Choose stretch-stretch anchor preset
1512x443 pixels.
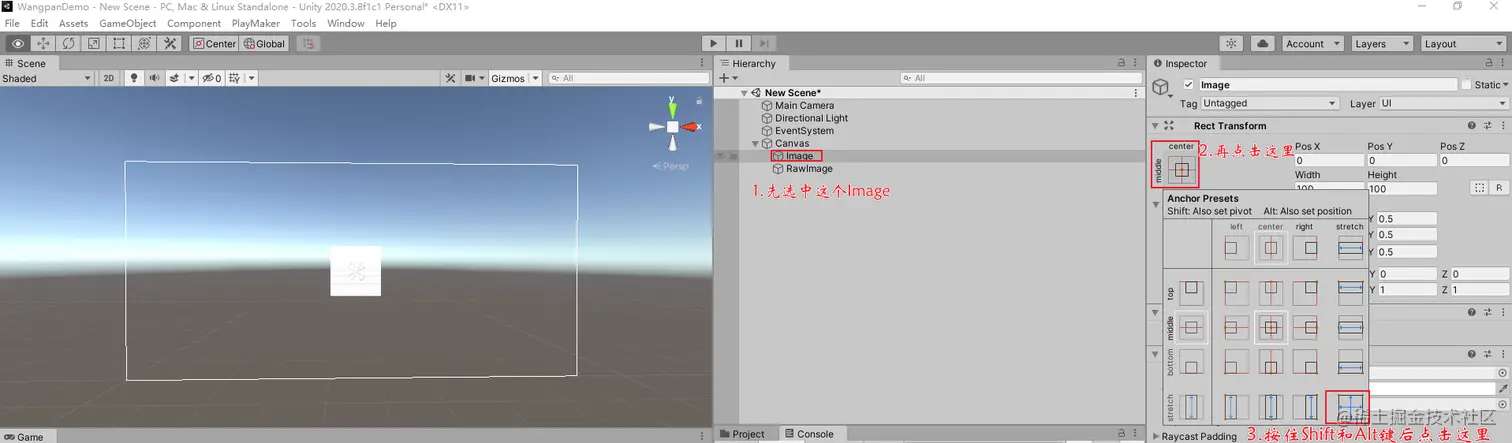pyautogui.click(x=1350, y=407)
